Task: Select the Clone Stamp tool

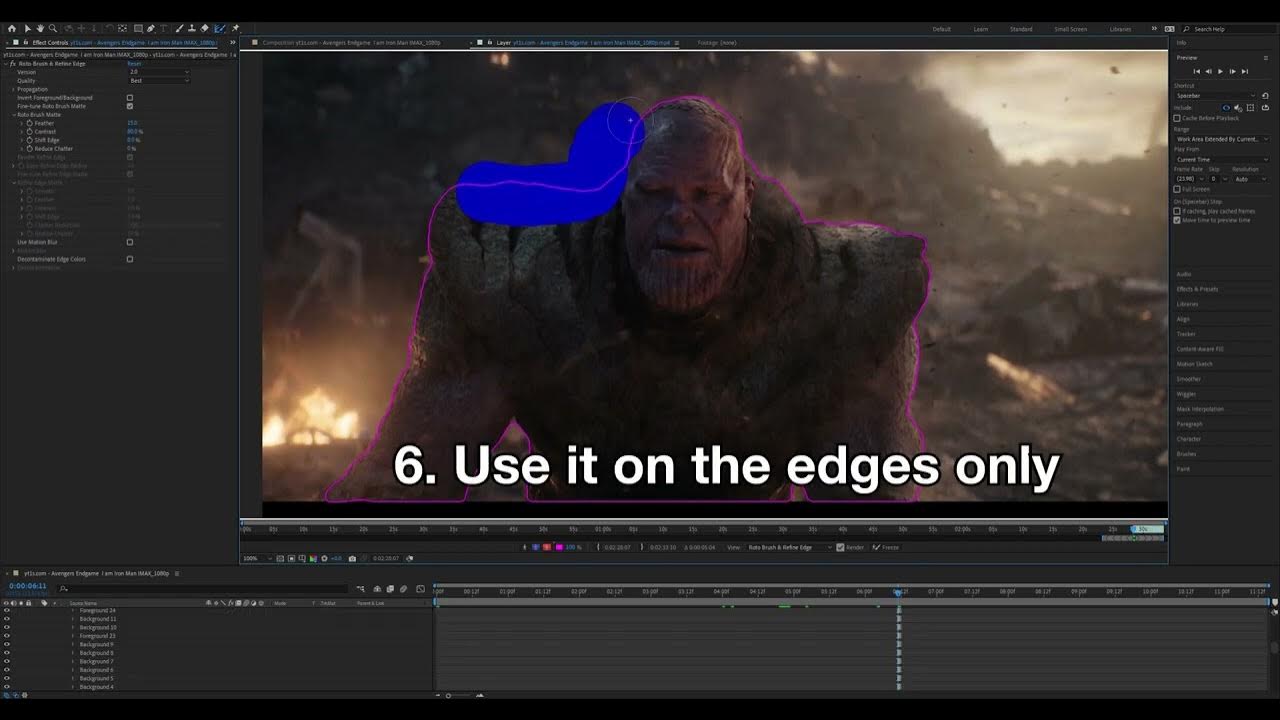Action: tap(192, 29)
